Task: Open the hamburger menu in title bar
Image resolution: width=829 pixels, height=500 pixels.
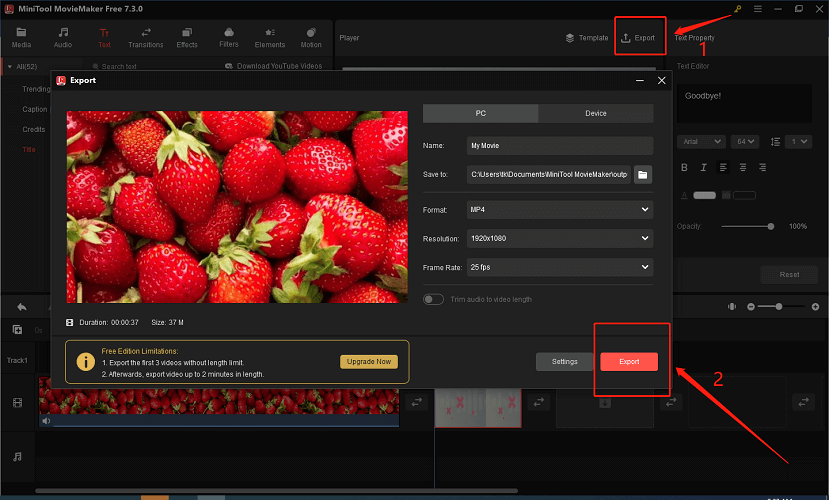Action: [x=758, y=9]
